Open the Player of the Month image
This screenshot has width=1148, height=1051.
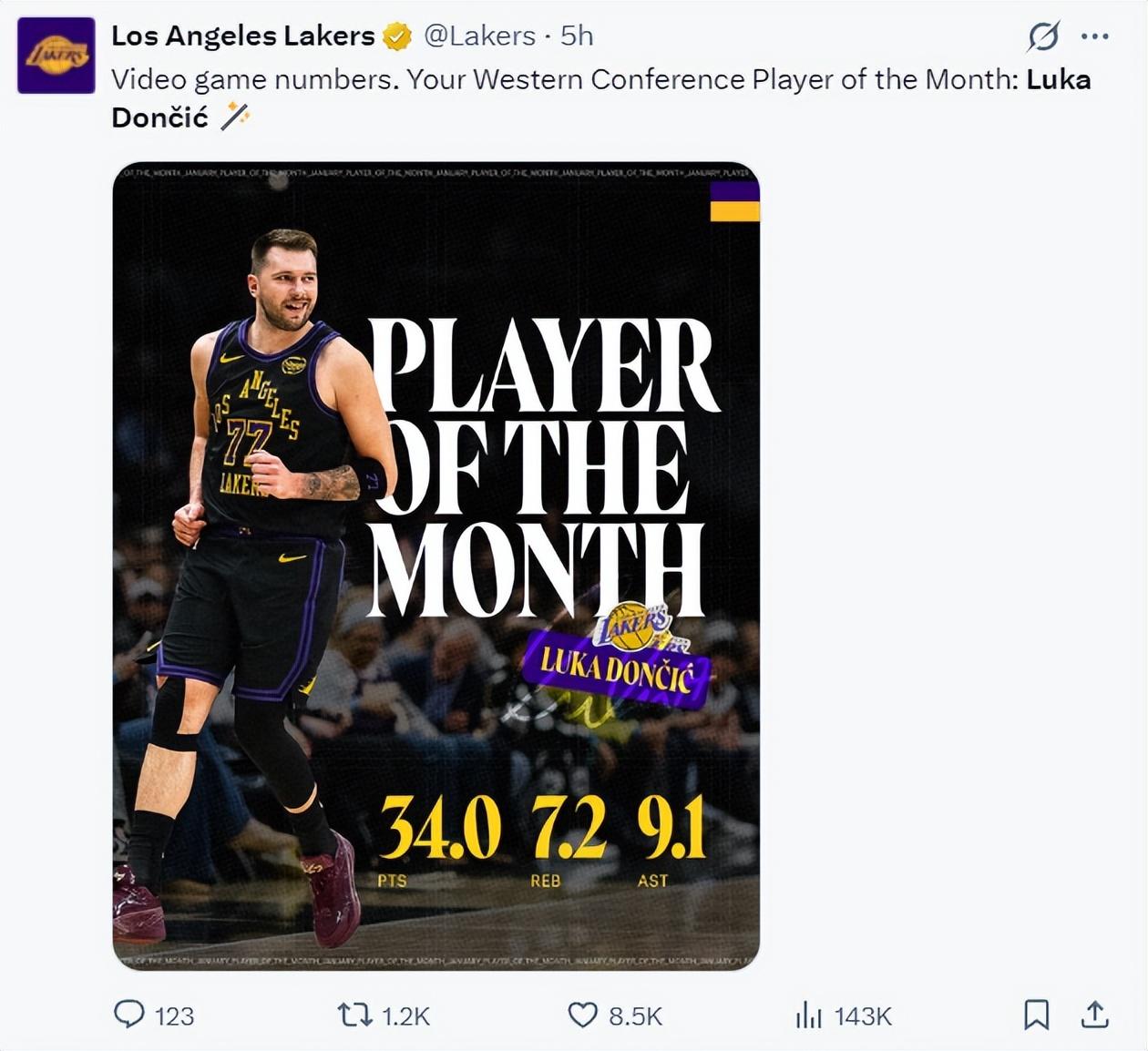pyautogui.click(x=436, y=566)
